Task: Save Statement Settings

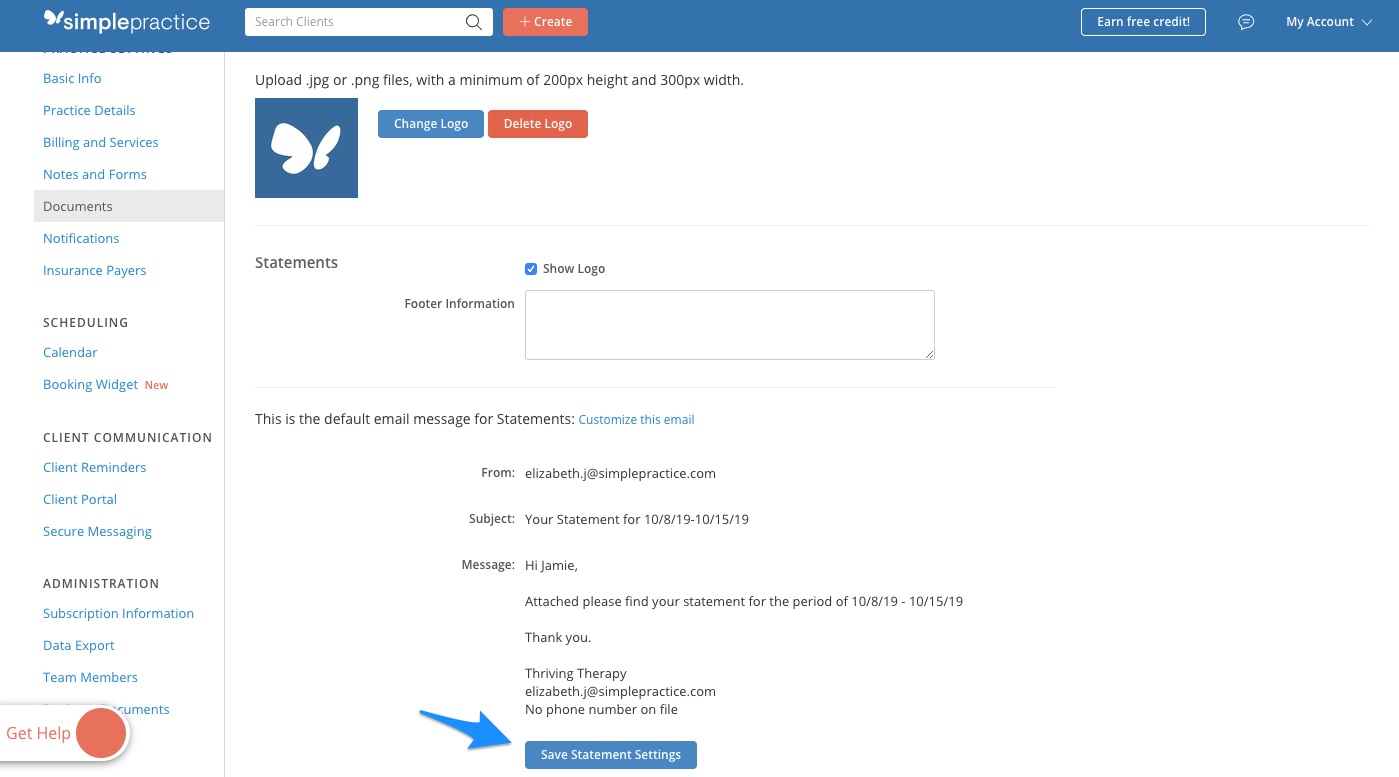Action: [x=610, y=754]
